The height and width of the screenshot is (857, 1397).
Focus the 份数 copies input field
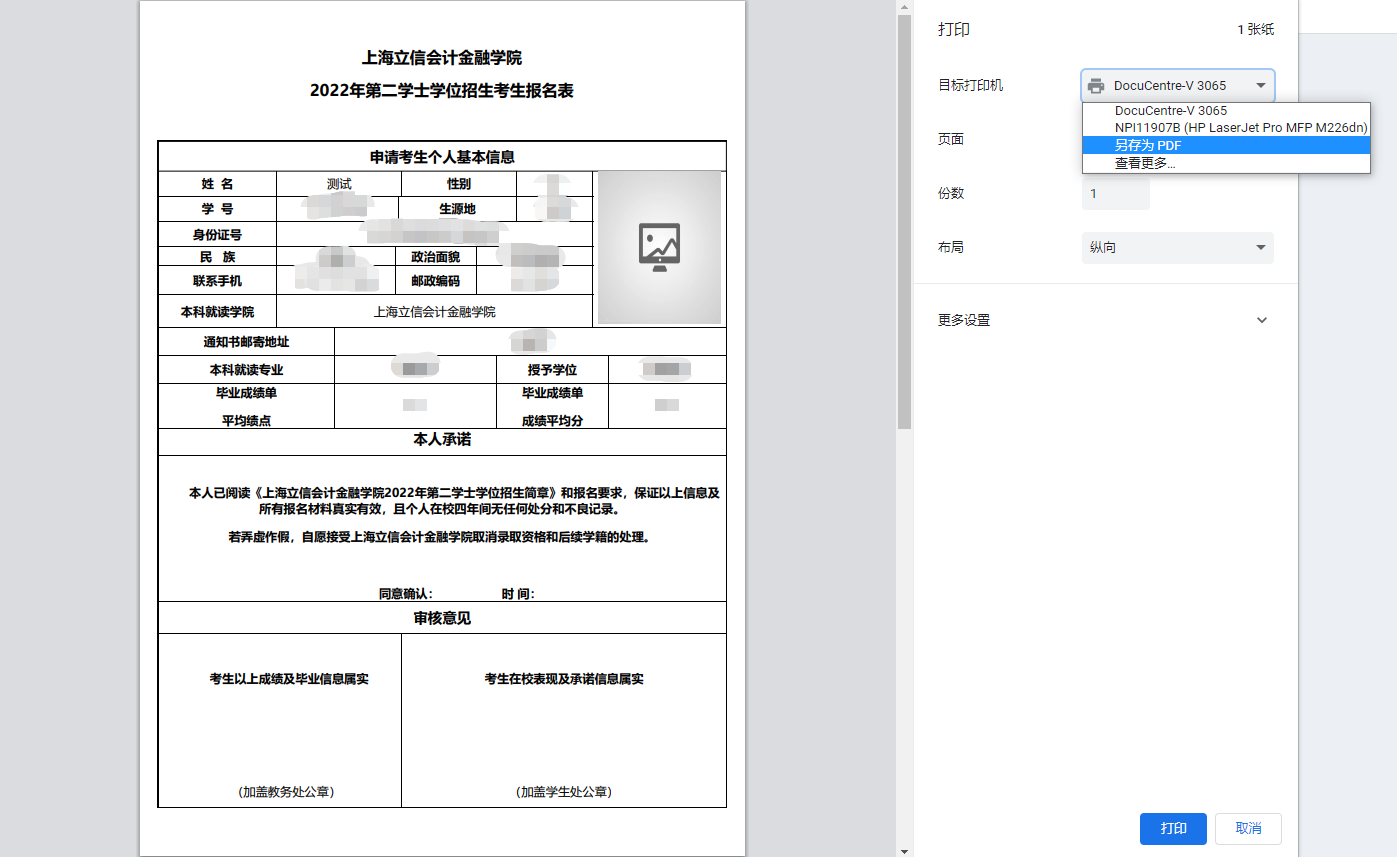[x=1115, y=194]
